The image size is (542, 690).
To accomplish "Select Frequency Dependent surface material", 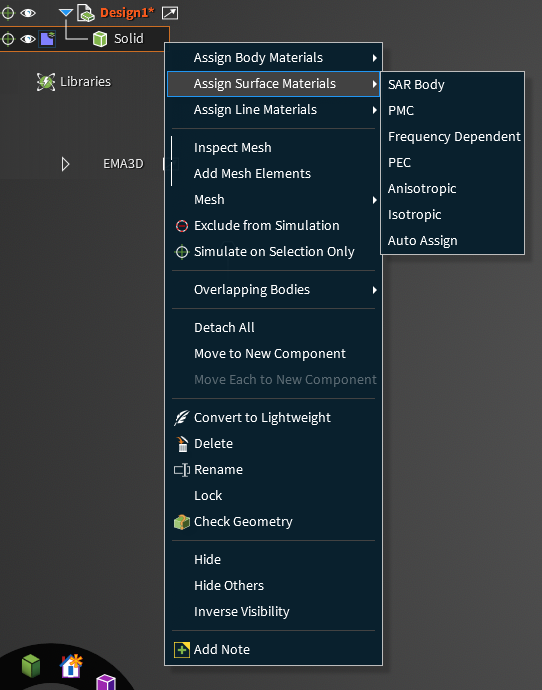I will click(452, 136).
